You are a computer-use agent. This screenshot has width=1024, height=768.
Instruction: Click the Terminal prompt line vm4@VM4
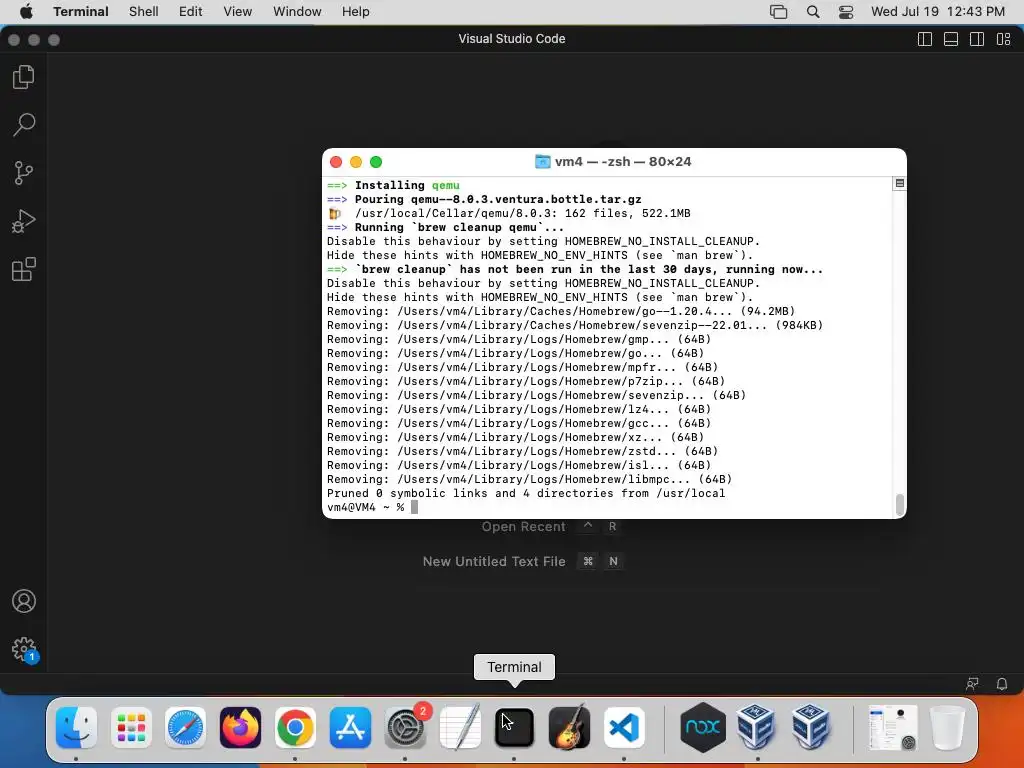point(372,507)
